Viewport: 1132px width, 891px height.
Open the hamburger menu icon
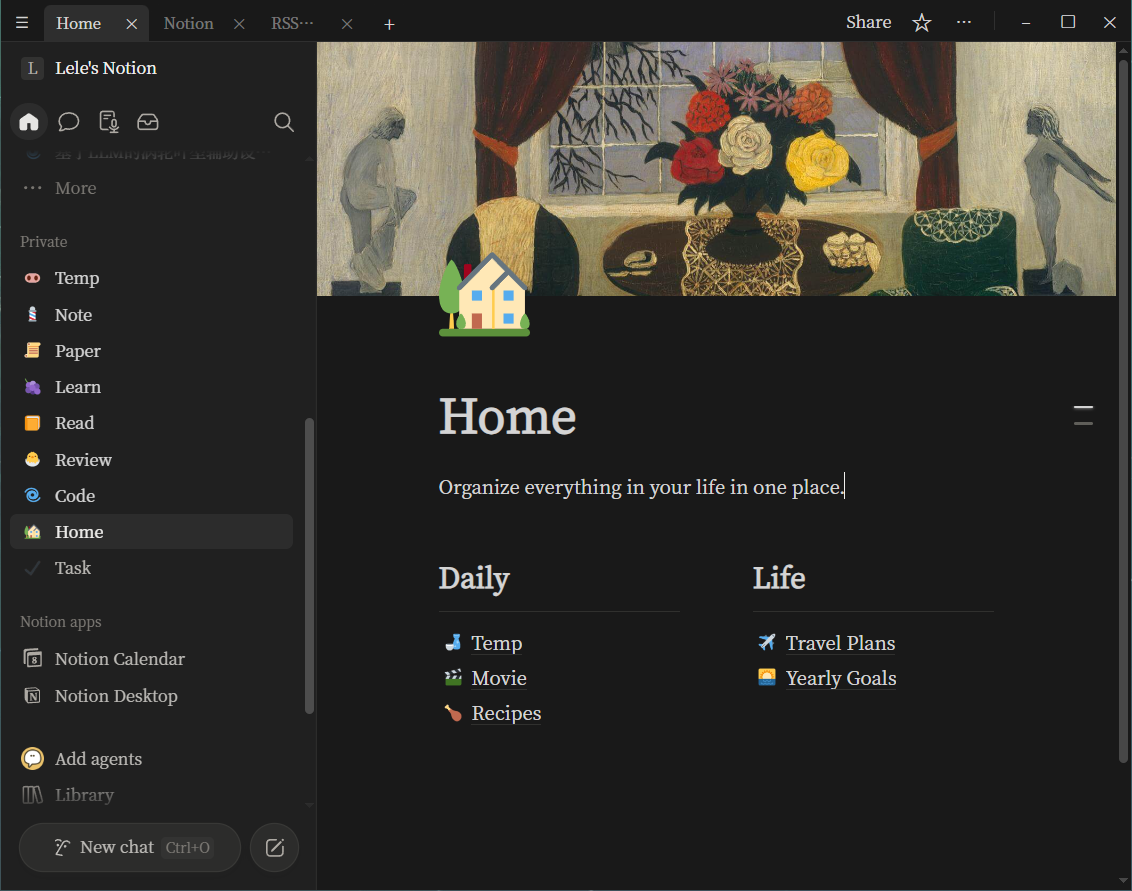22,23
